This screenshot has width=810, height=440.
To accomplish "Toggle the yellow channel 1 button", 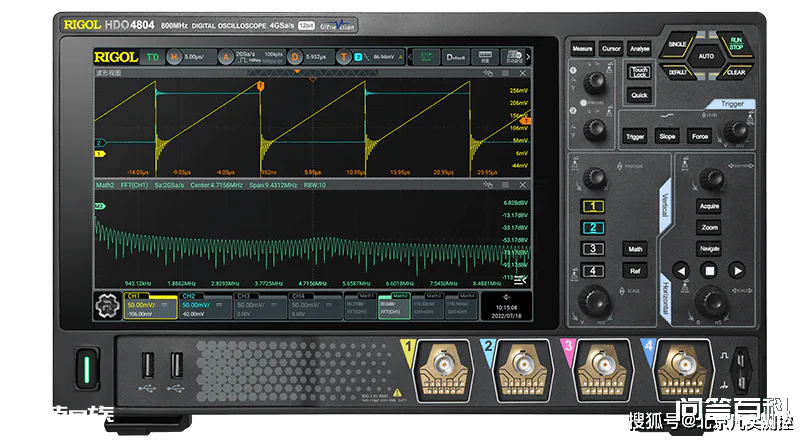I will (593, 207).
